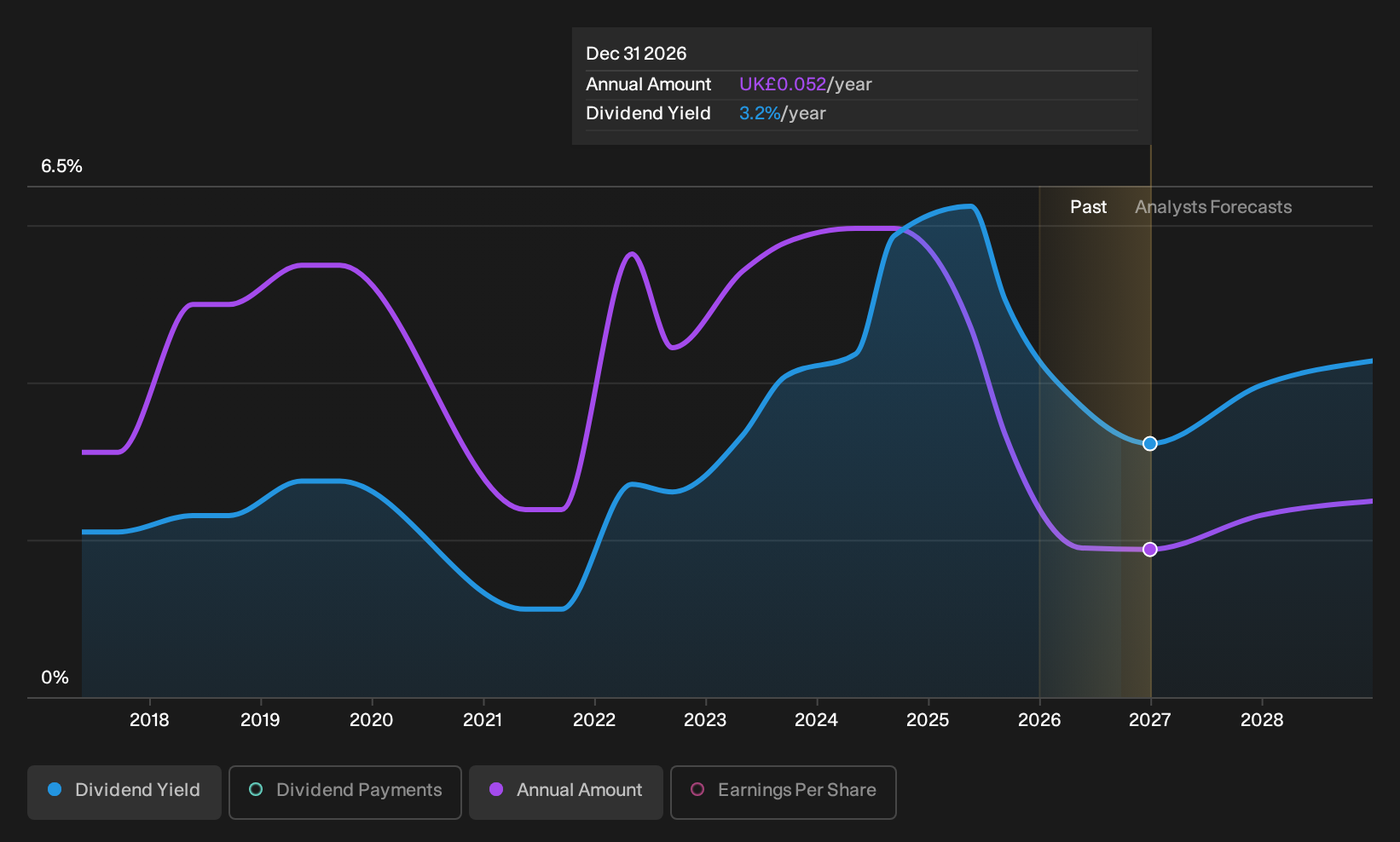1400x842 pixels.
Task: Click the 2022 x-axis label
Action: click(594, 720)
